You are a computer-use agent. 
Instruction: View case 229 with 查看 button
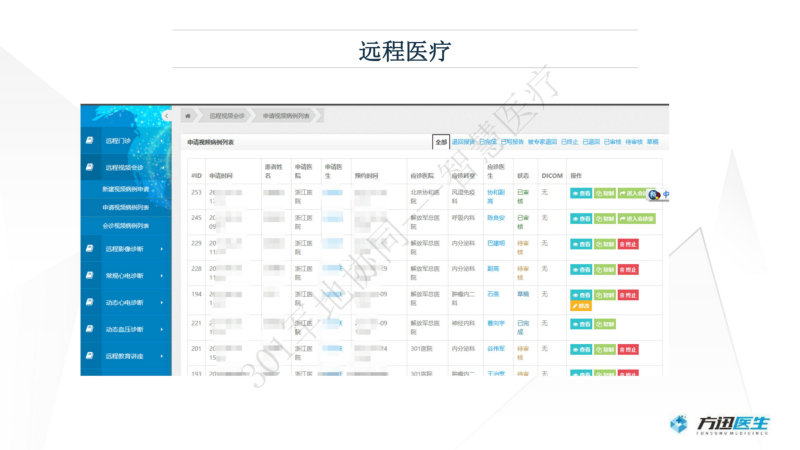(581, 244)
